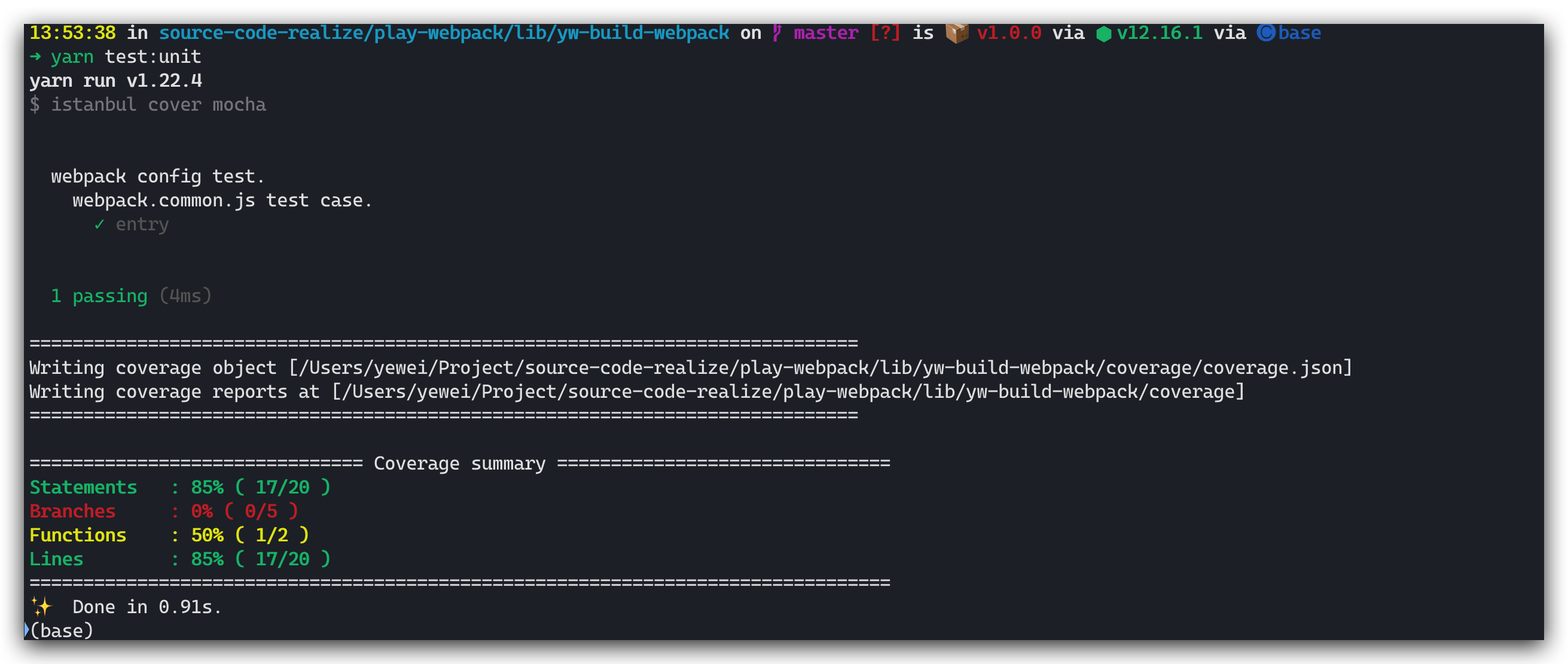Click the coverage.json file path
1568x664 pixels.
click(819, 368)
